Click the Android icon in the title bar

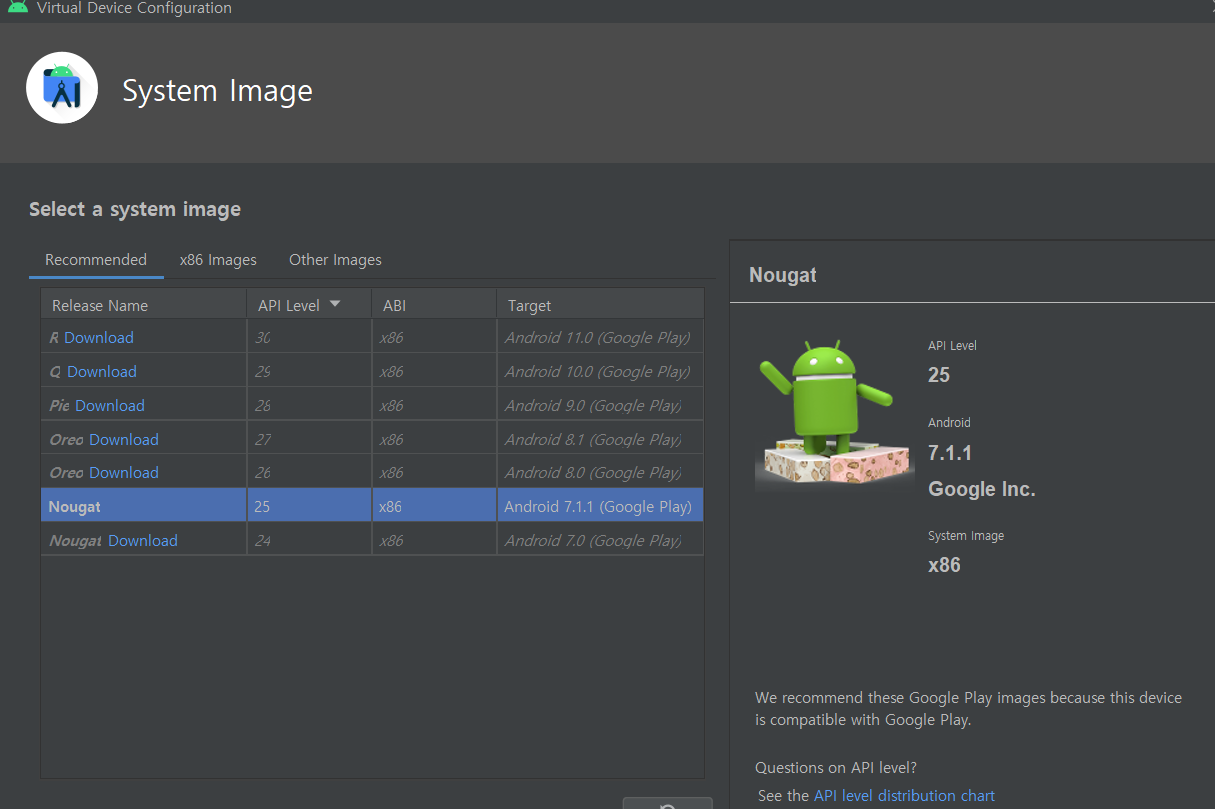(17, 7)
